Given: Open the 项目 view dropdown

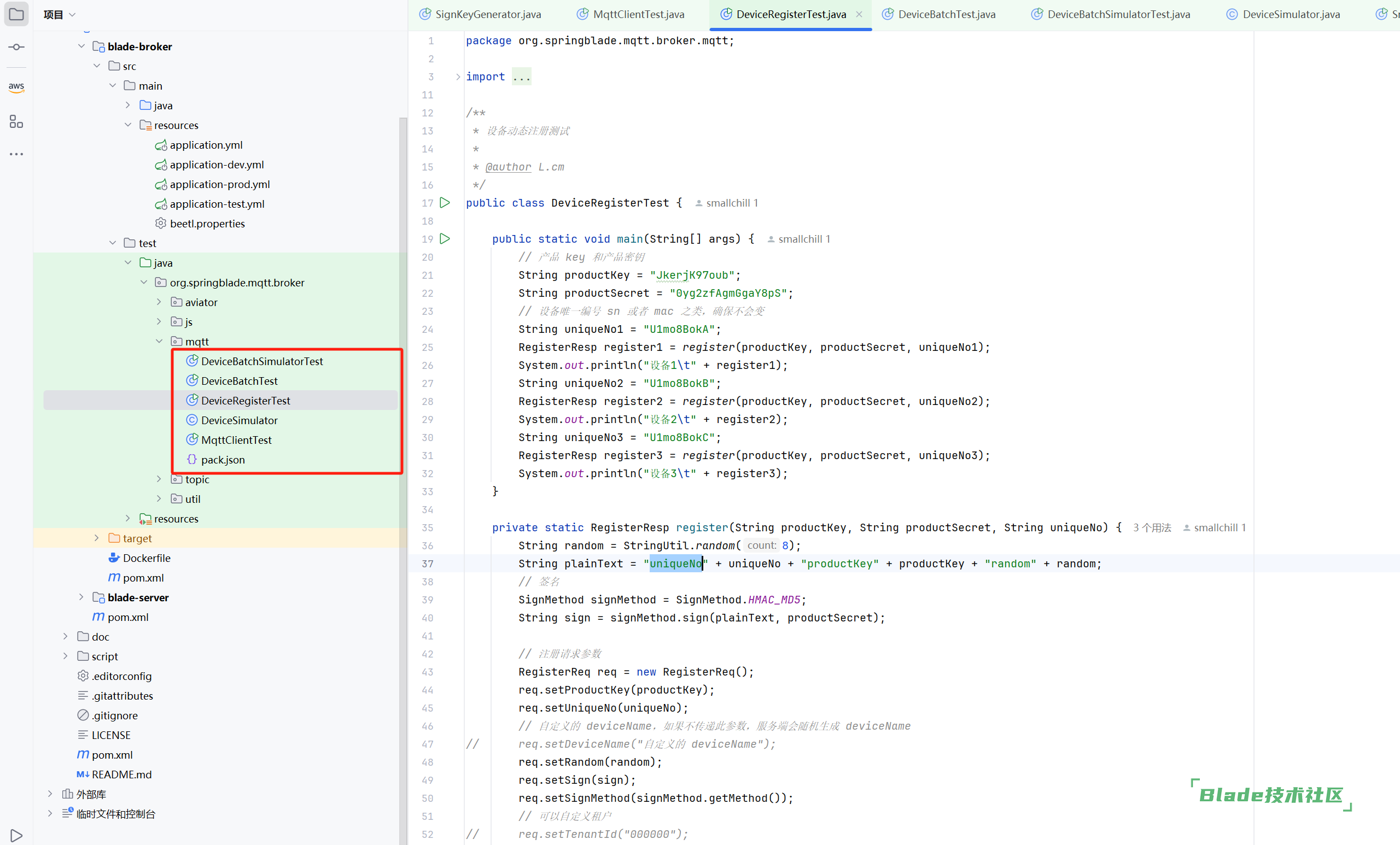Looking at the screenshot, I should click(60, 14).
